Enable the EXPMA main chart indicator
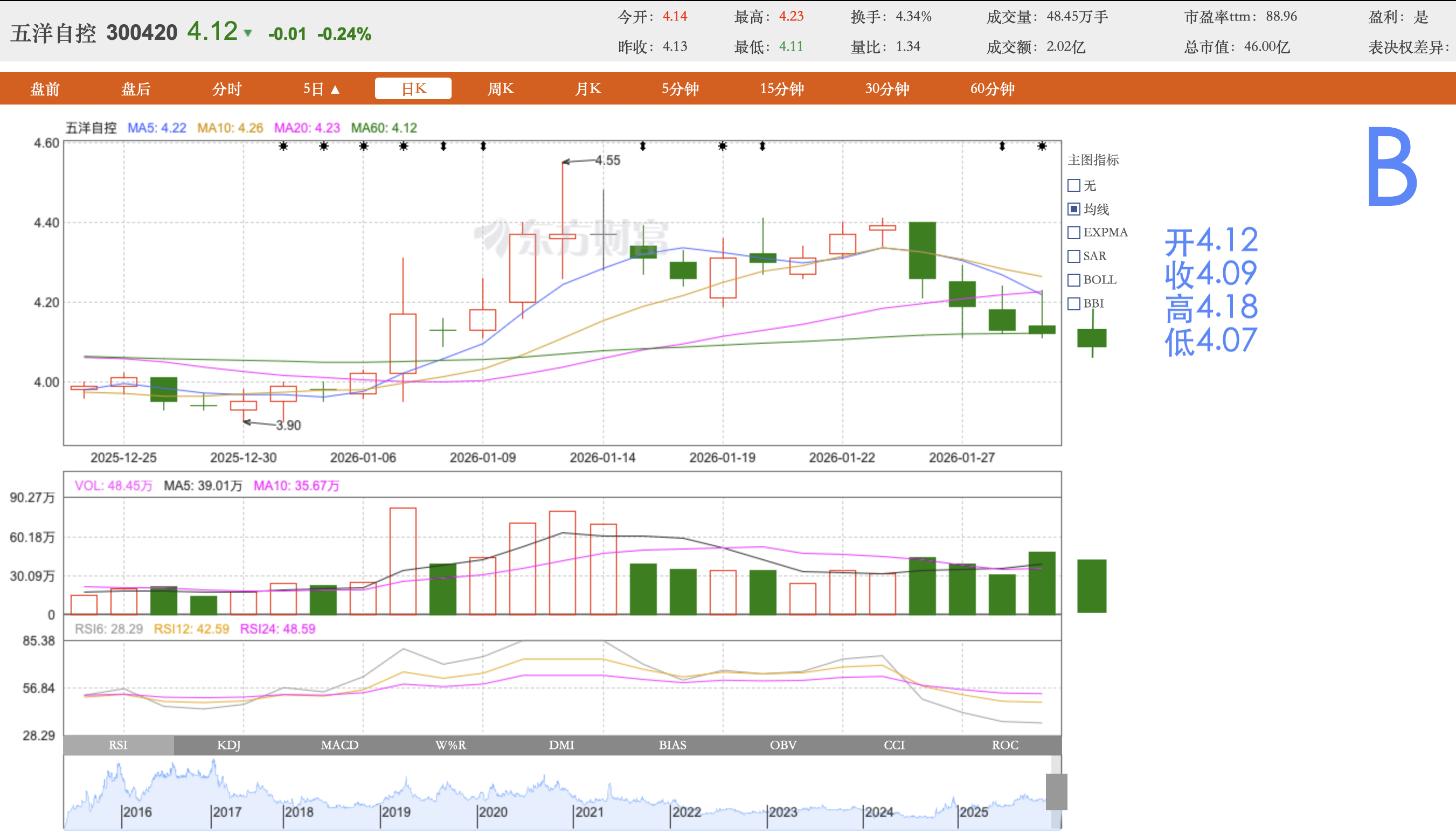 pos(1074,233)
